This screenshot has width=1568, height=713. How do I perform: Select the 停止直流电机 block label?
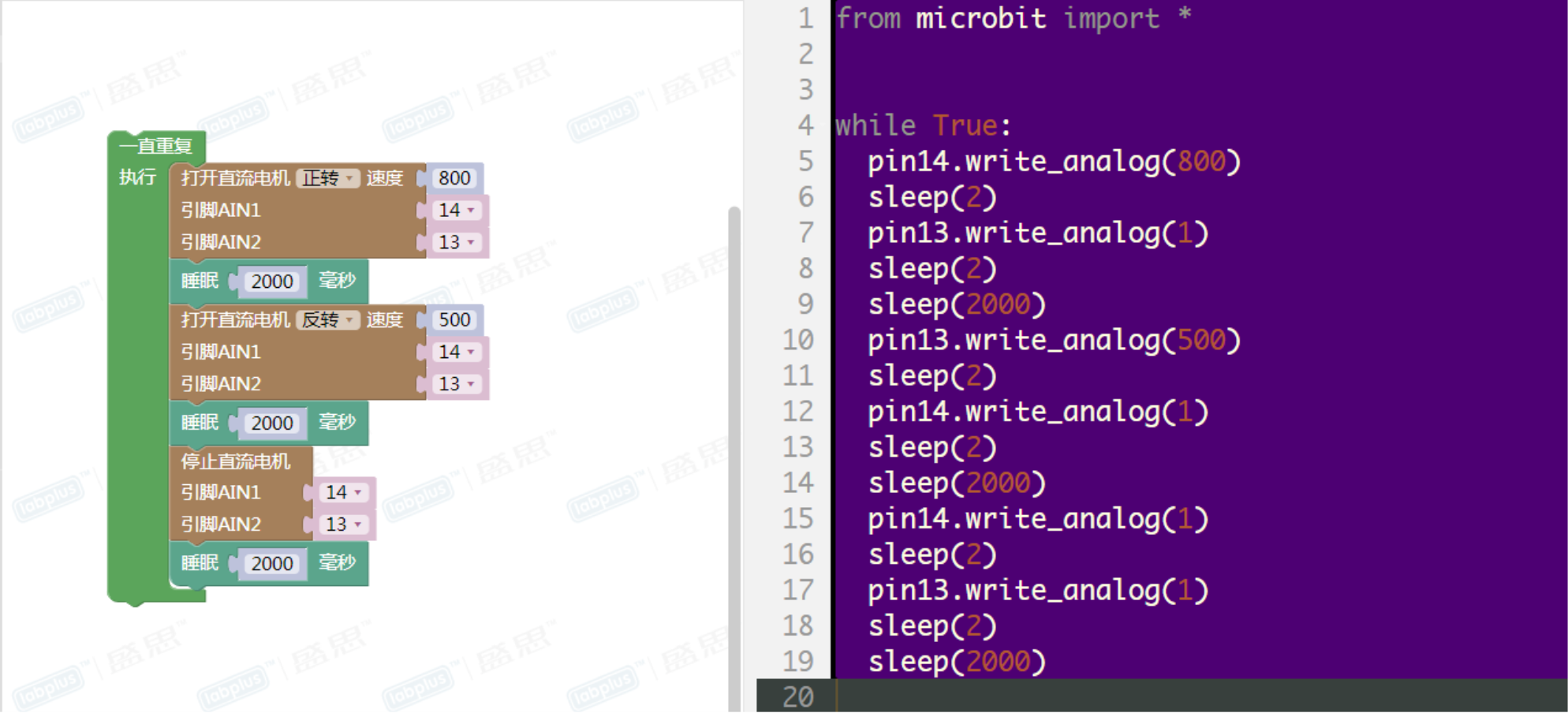[235, 461]
